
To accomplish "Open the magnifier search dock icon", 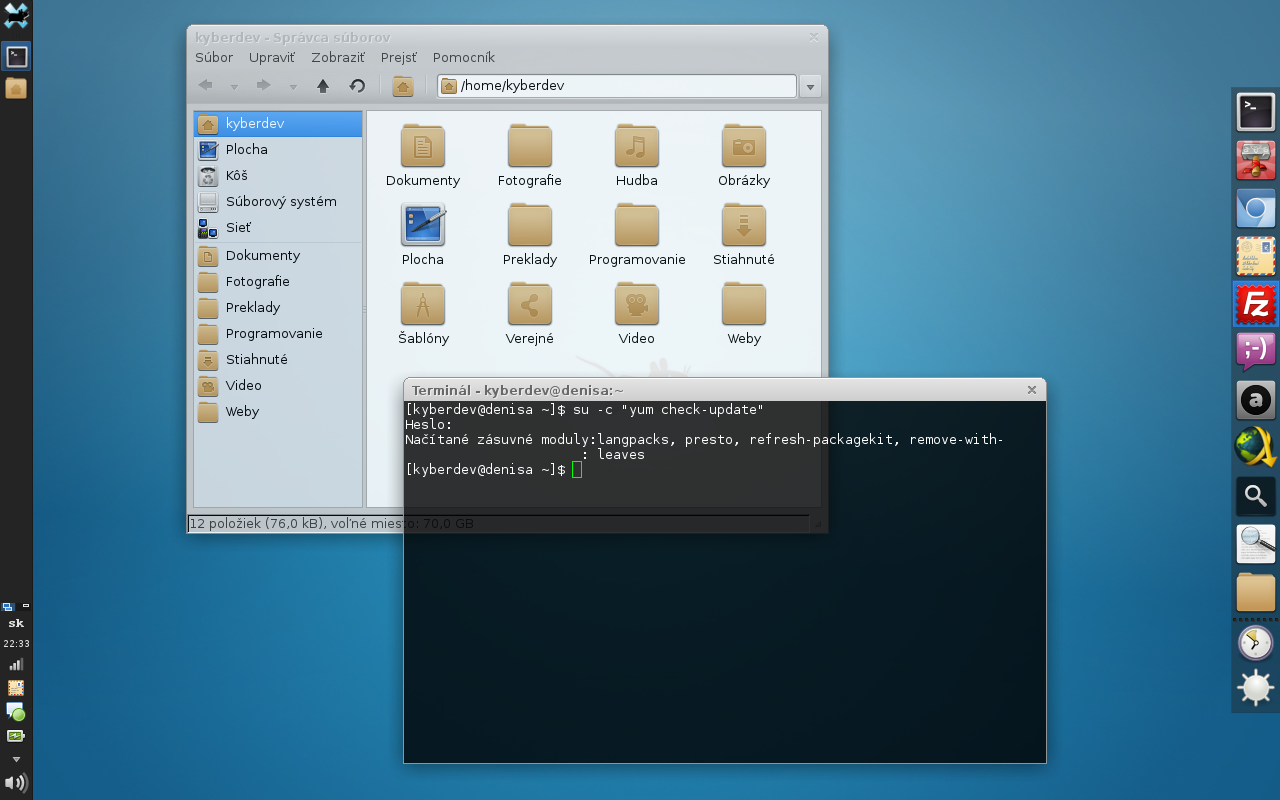I will (x=1255, y=496).
